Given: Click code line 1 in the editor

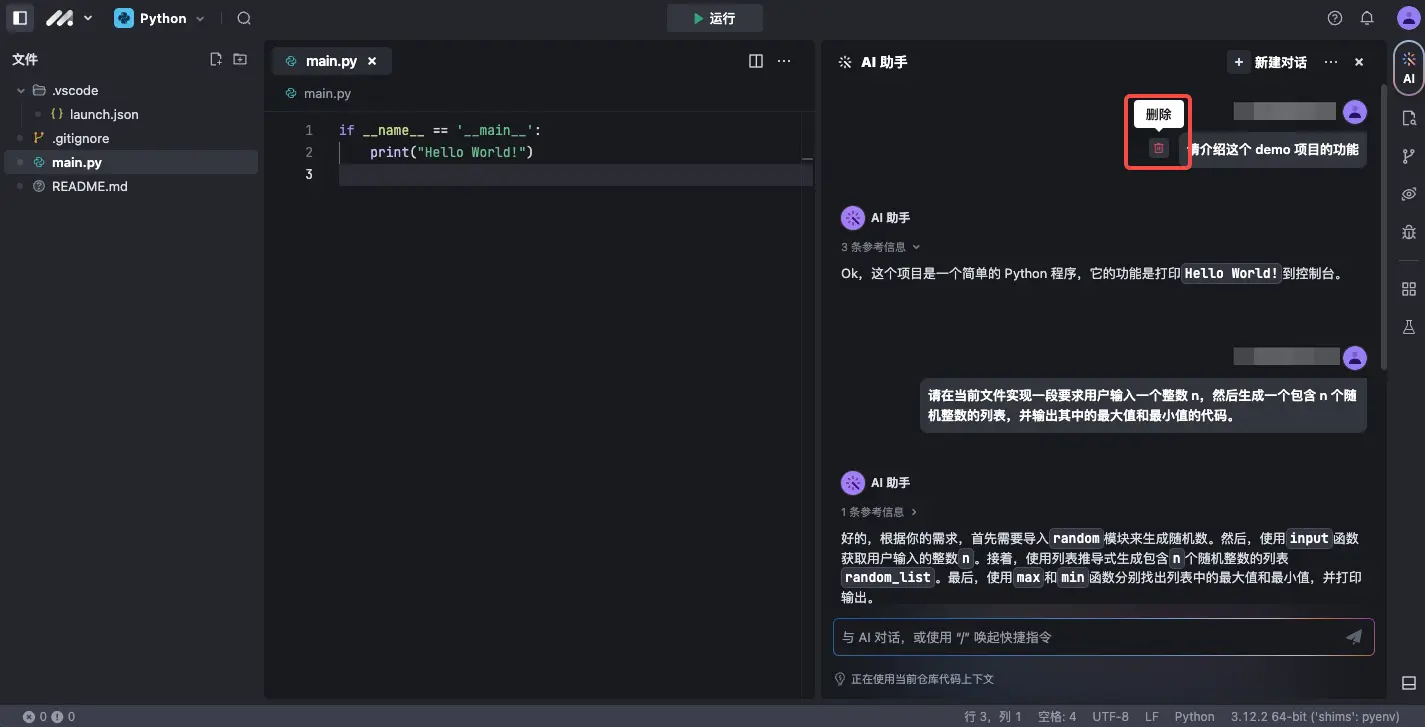Looking at the screenshot, I should 440,130.
